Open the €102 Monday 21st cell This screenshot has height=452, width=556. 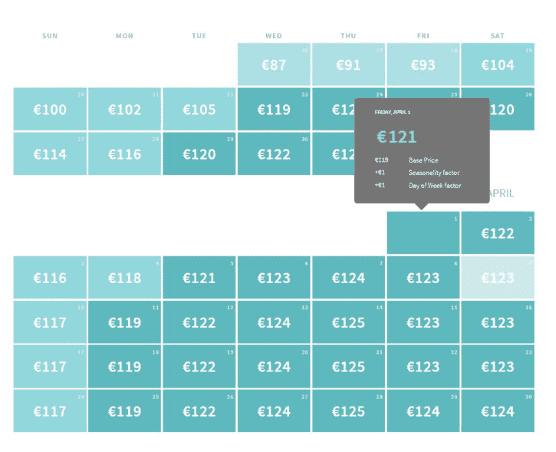coord(124,109)
